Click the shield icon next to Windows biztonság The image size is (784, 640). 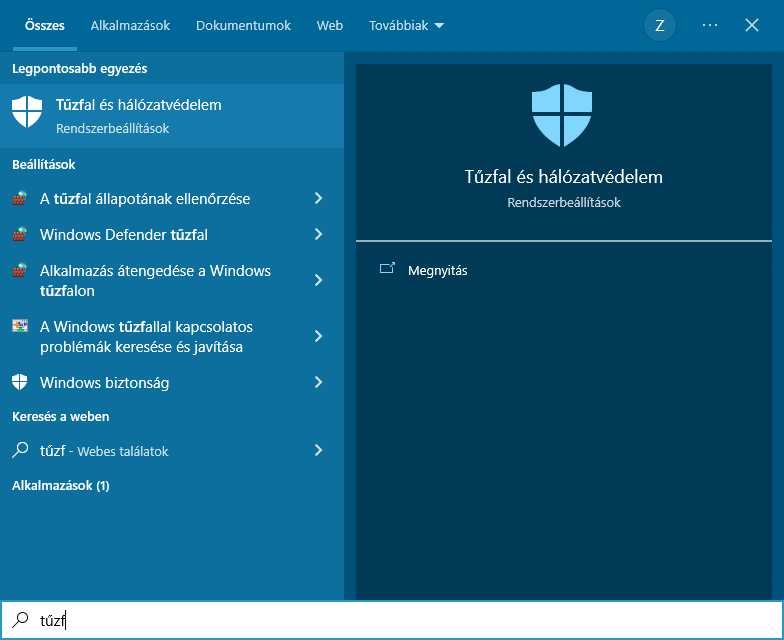click(x=20, y=382)
